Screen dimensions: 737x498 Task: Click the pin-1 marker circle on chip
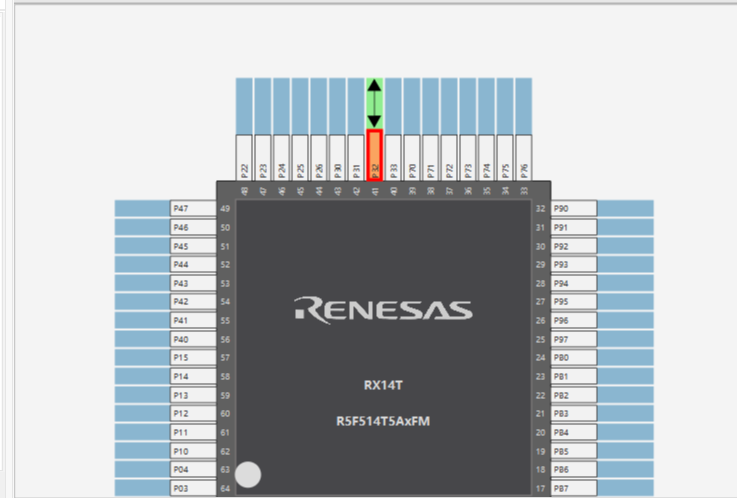point(248,475)
